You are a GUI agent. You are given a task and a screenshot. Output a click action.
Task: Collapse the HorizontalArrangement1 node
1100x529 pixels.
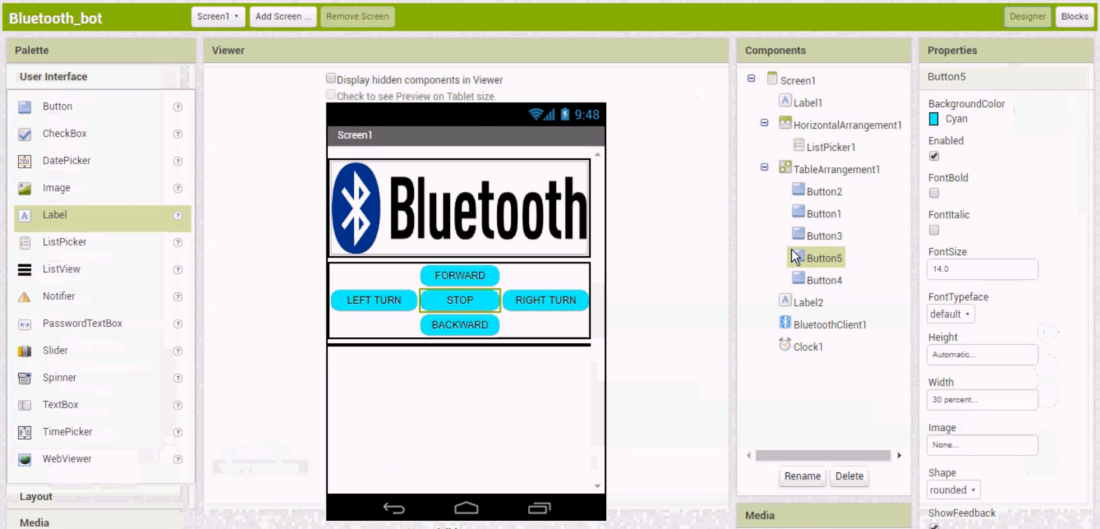pyautogui.click(x=765, y=123)
